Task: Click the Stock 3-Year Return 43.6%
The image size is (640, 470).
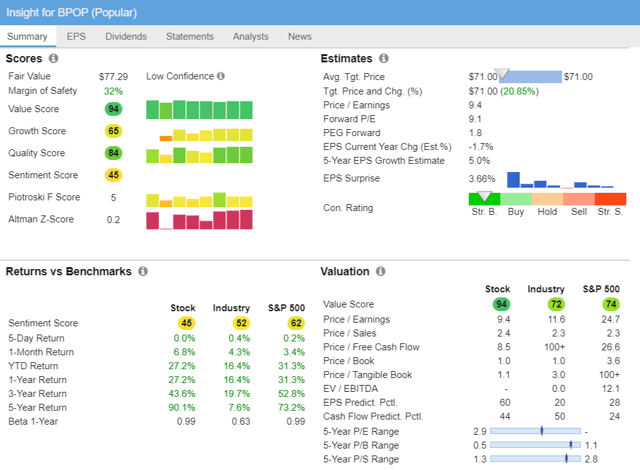Action: (x=182, y=394)
